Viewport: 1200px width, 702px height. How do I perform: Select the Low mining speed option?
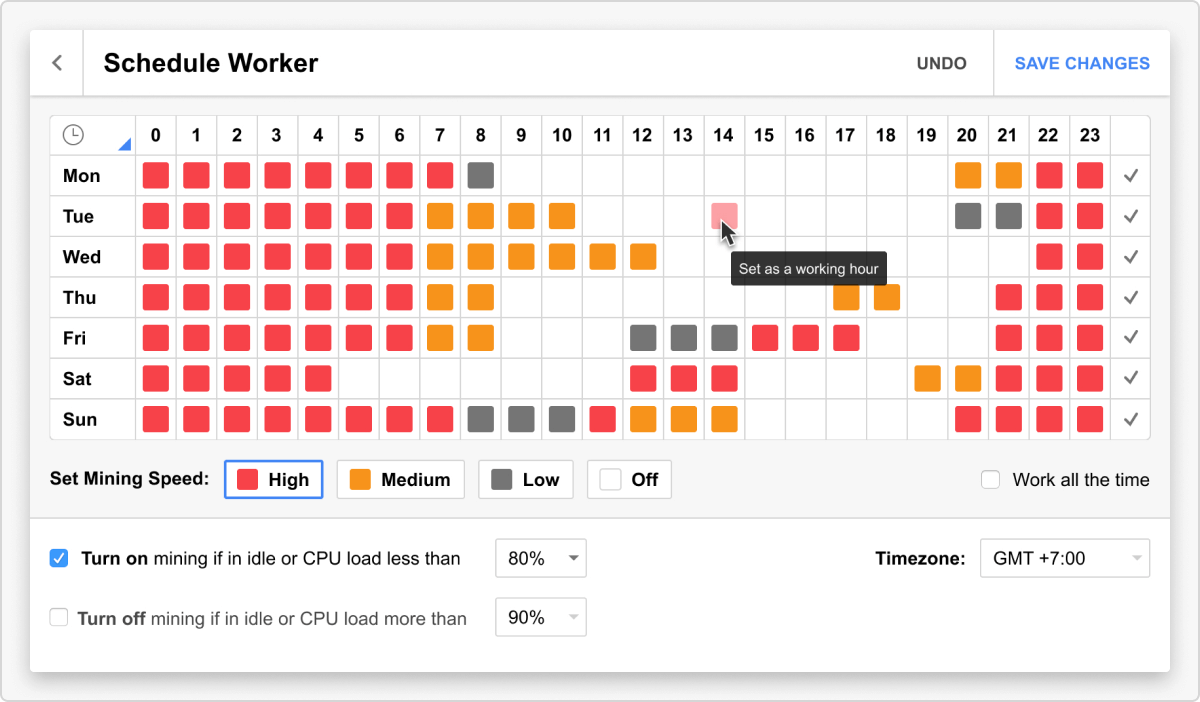click(526, 480)
